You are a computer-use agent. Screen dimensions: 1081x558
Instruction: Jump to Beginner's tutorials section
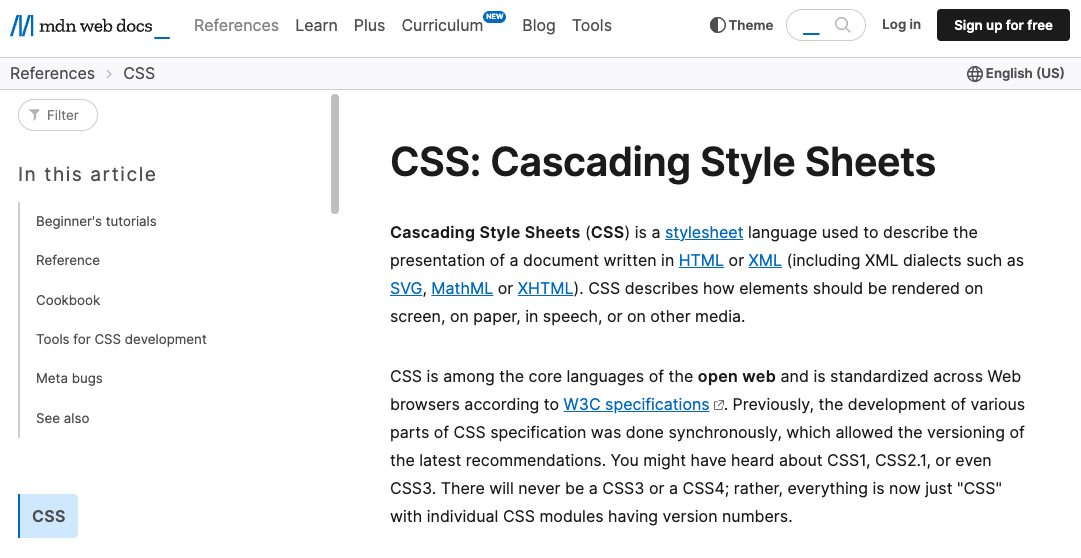coord(96,221)
